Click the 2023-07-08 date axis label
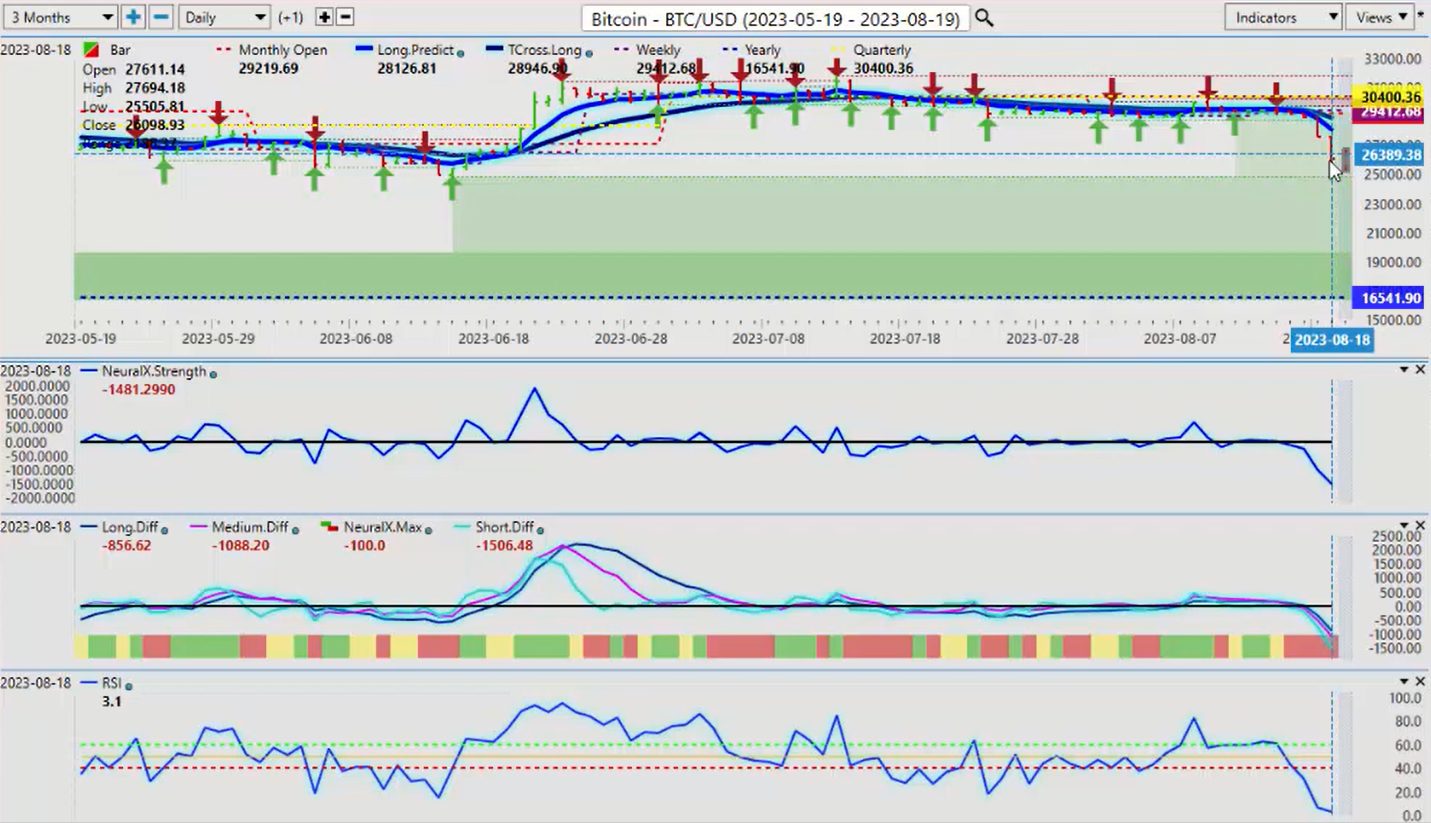Image resolution: width=1431 pixels, height=823 pixels. click(768, 339)
